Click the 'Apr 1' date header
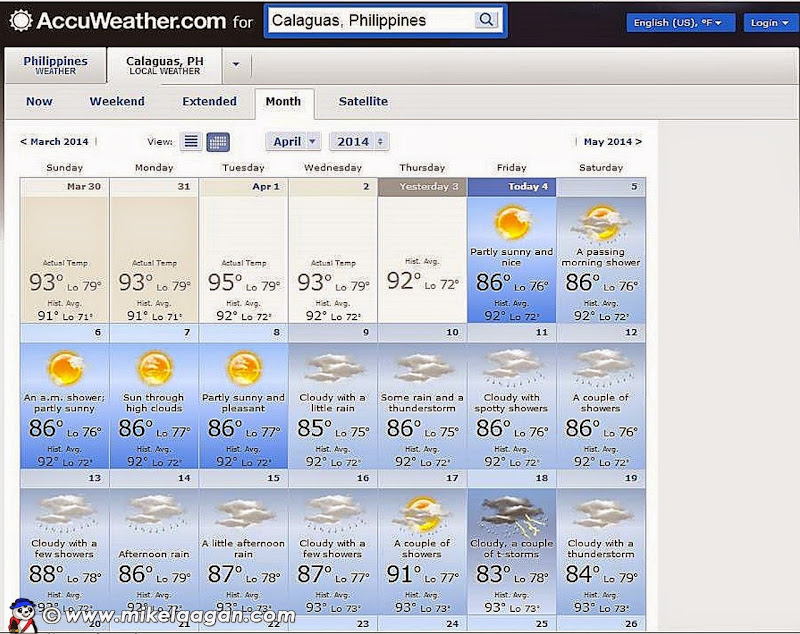Screen dimensions: 800x634 coord(243,187)
